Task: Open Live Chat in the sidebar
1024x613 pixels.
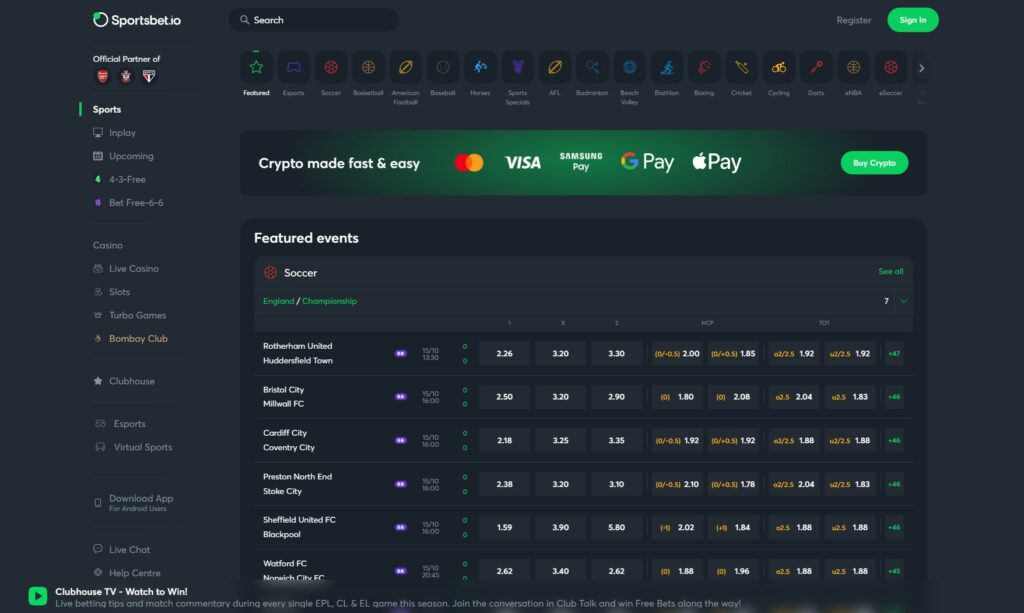Action: (121, 550)
